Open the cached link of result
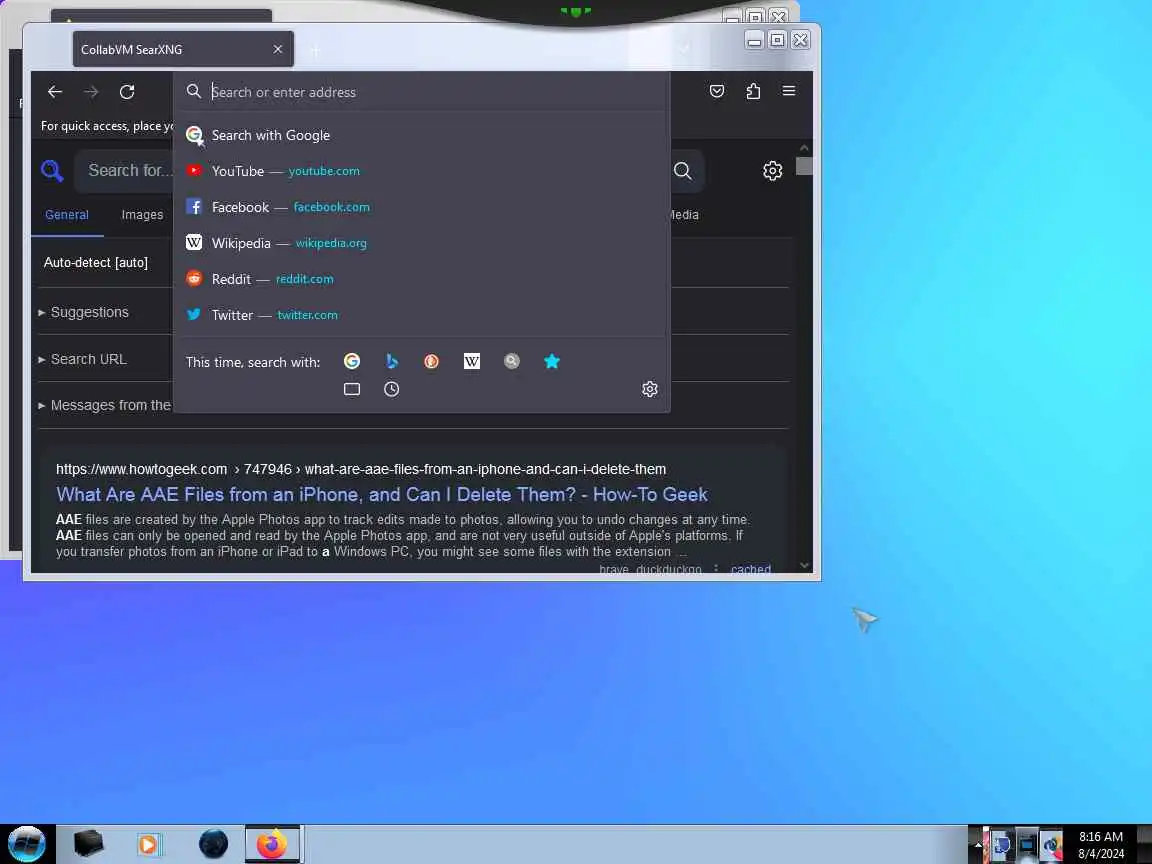The height and width of the screenshot is (864, 1152). pyautogui.click(x=750, y=569)
